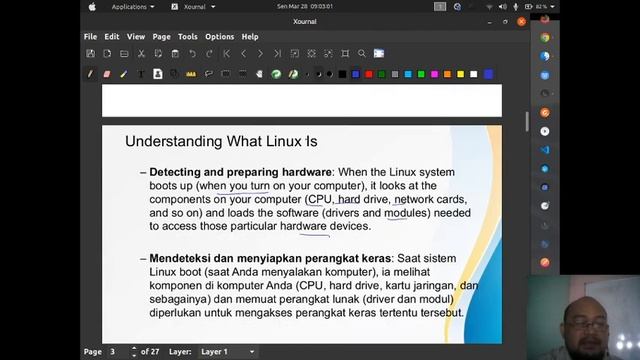Image resolution: width=640 pixels, height=360 pixels.
Task: Create a new journal via New icon
Action: [x=107, y=53]
